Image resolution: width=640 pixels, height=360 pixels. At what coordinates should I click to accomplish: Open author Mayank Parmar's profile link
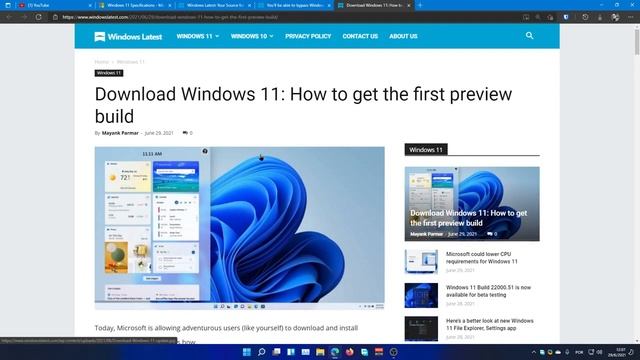(x=120, y=133)
